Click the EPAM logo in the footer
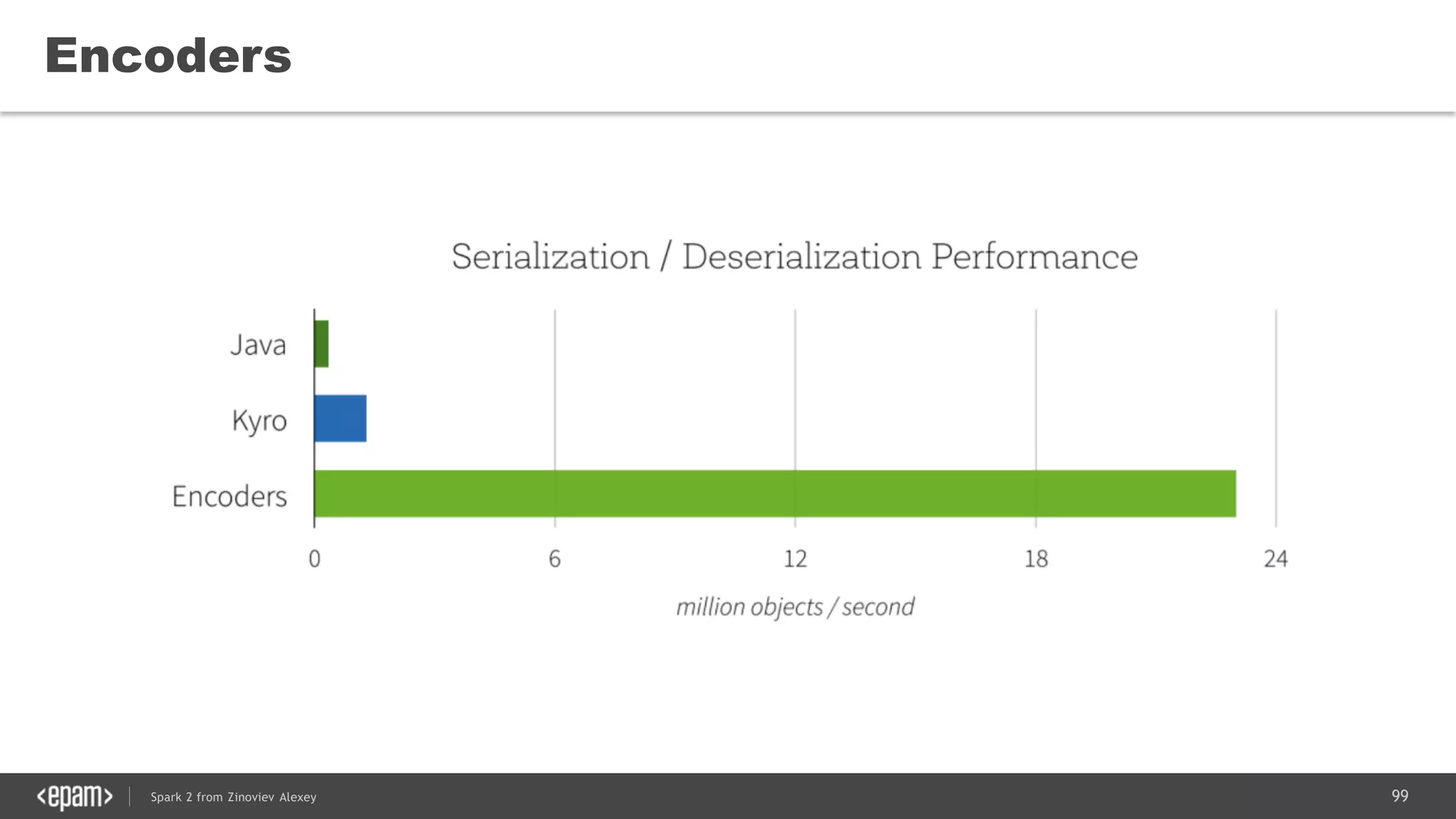Screen dimensions: 1456x819 (75, 797)
